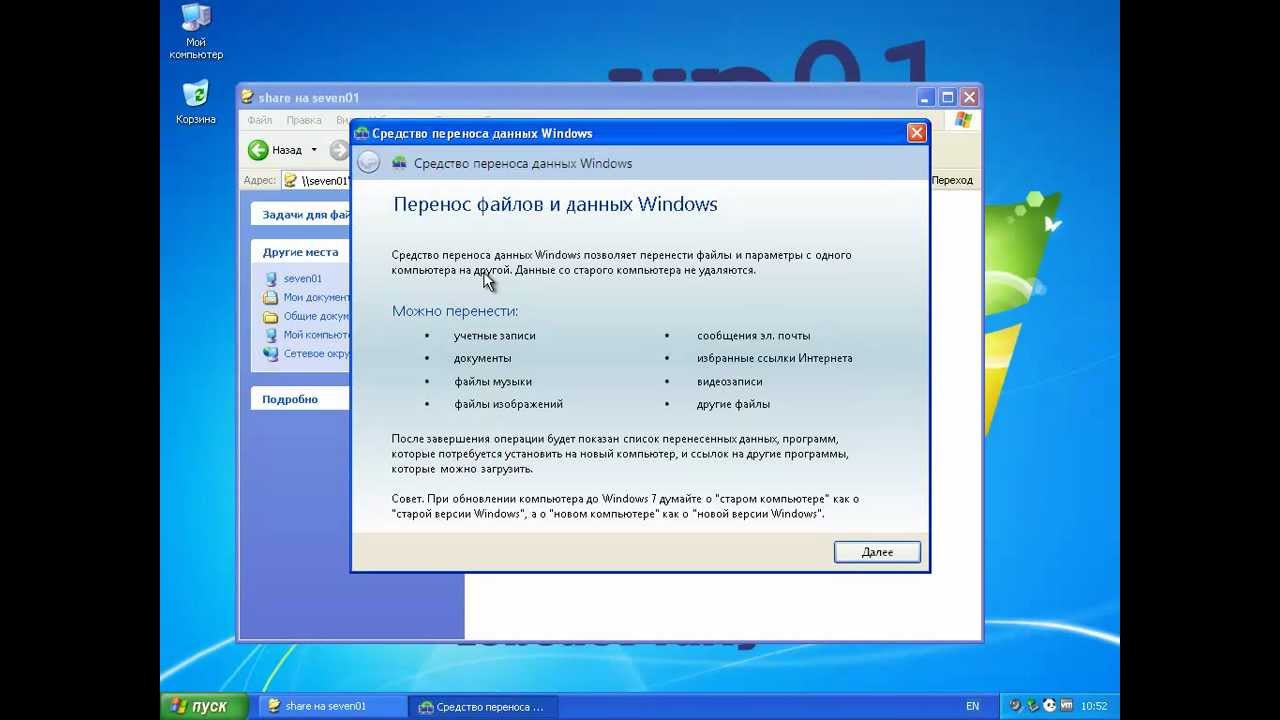Open the Назад history dropdown arrow
The width and height of the screenshot is (1280, 720).
pyautogui.click(x=314, y=150)
